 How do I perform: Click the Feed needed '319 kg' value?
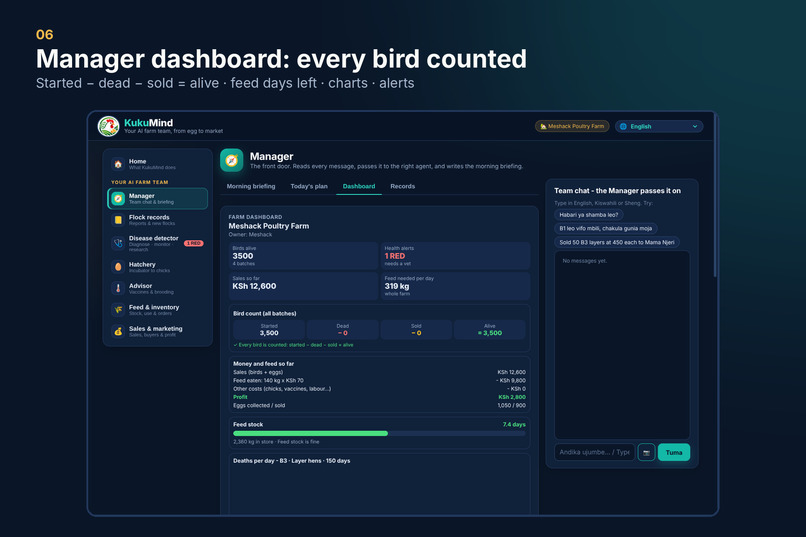click(397, 286)
